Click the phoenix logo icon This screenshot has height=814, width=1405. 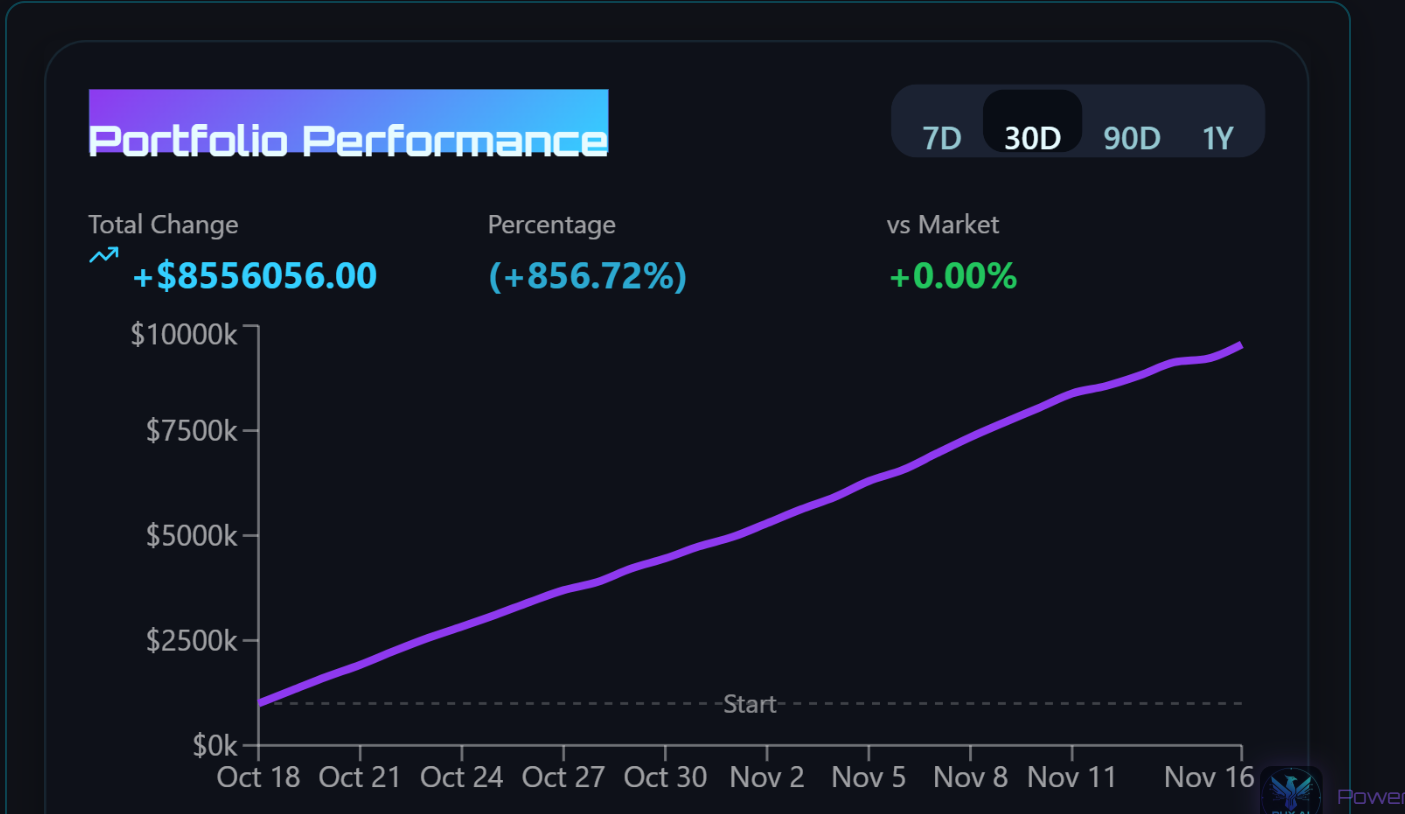[1291, 792]
